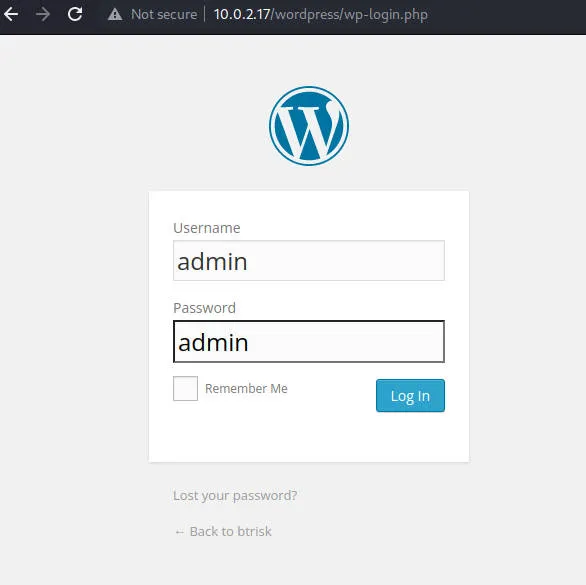
Task: Click empty space inside white login card
Action: pos(309,437)
